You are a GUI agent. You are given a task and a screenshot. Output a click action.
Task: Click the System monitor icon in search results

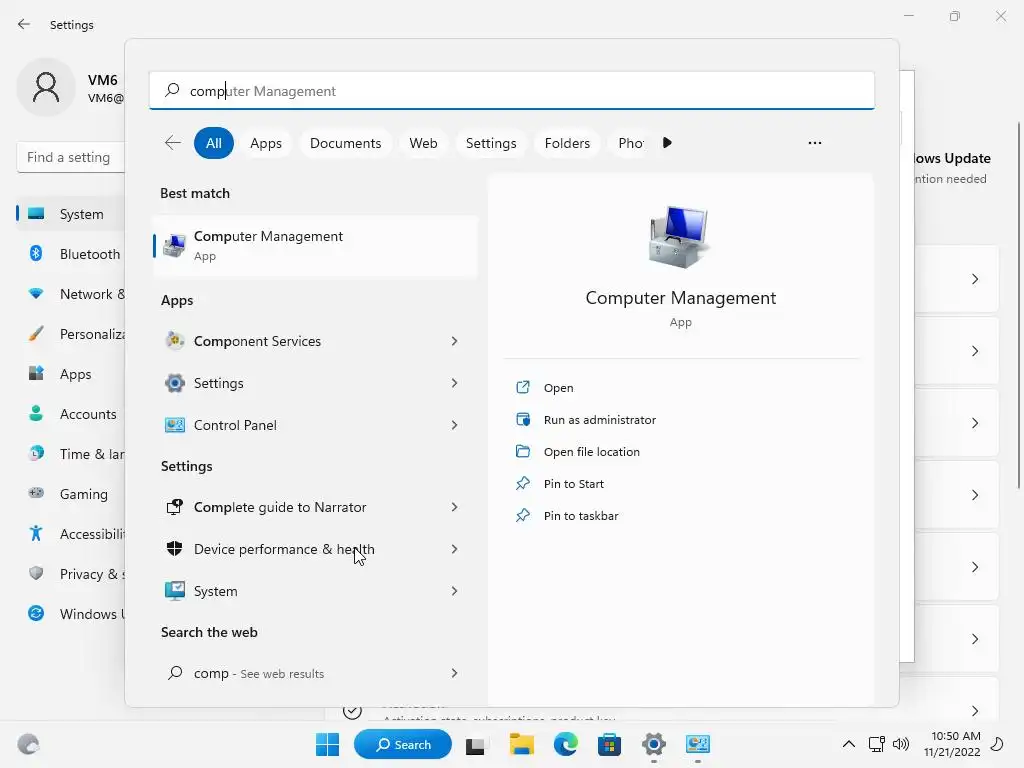click(174, 590)
